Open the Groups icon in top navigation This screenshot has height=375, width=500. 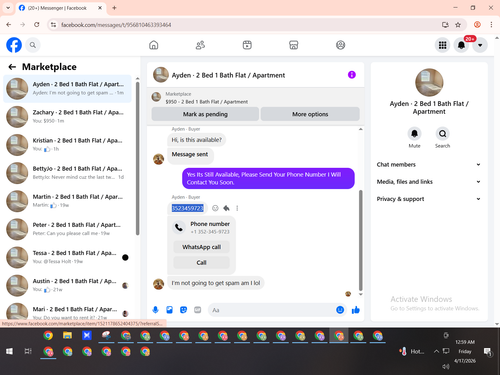pyautogui.click(x=340, y=45)
